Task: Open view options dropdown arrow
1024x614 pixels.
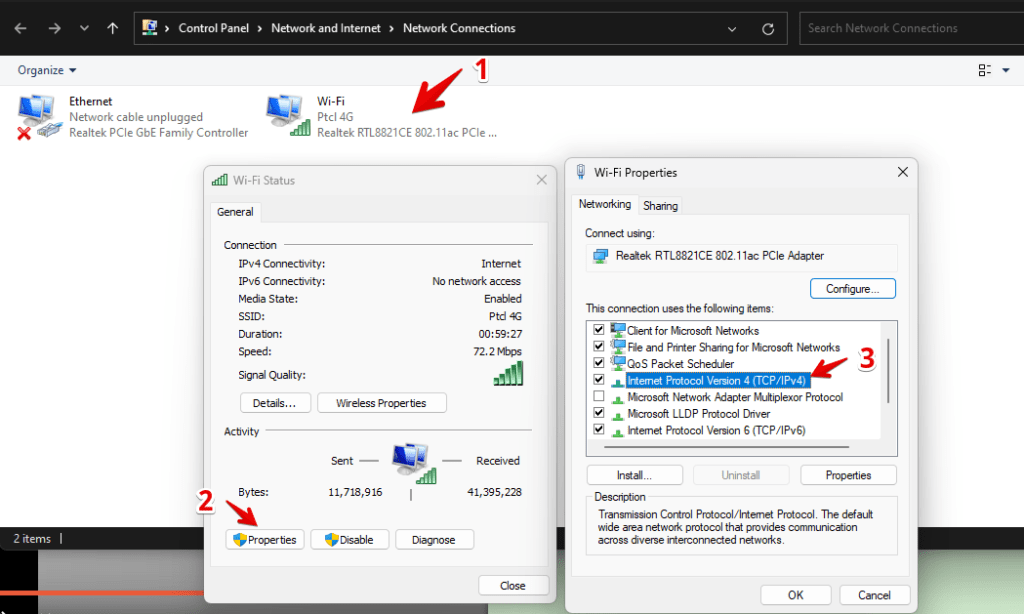Action: tap(1006, 70)
